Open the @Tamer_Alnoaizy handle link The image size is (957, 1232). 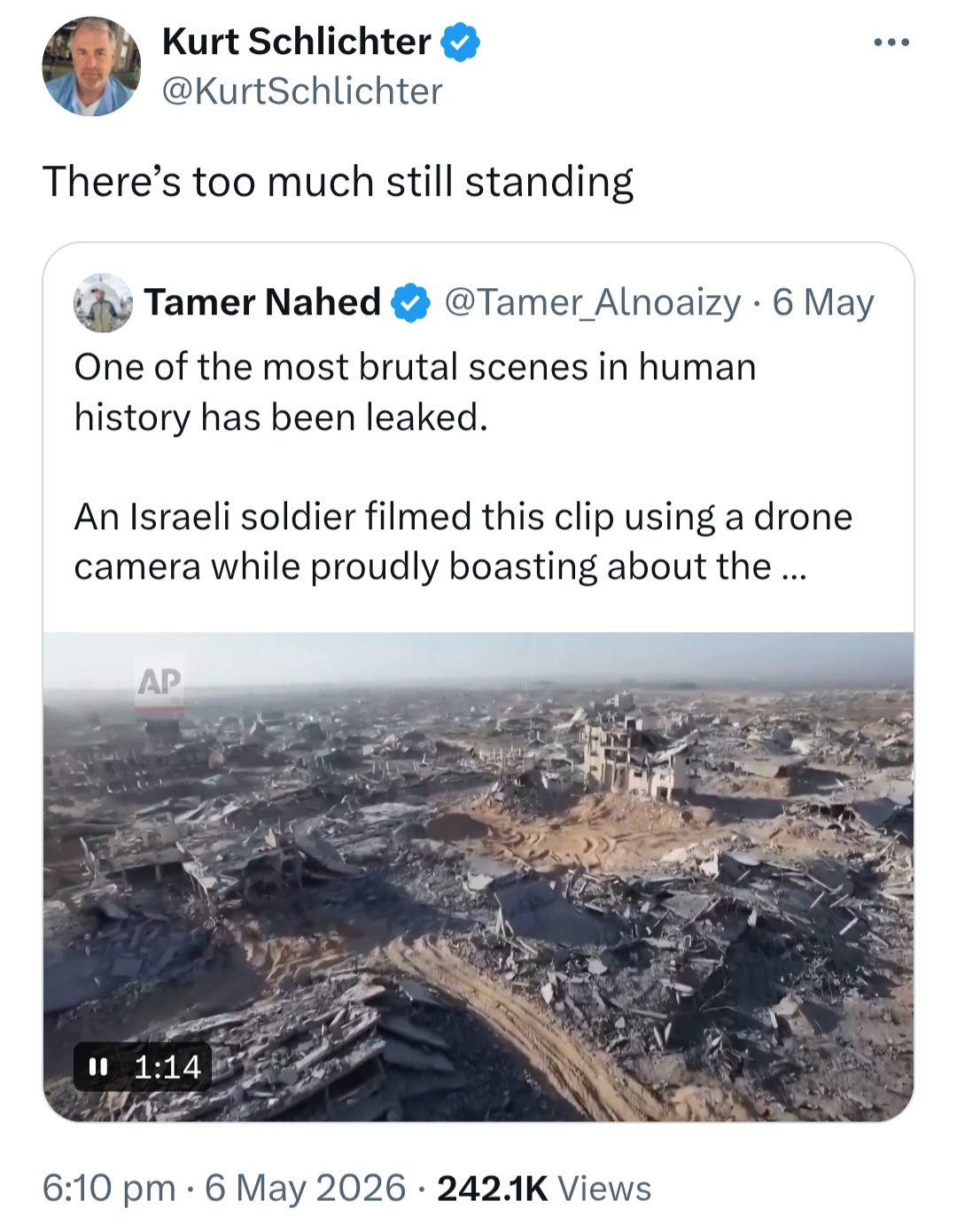click(x=592, y=302)
